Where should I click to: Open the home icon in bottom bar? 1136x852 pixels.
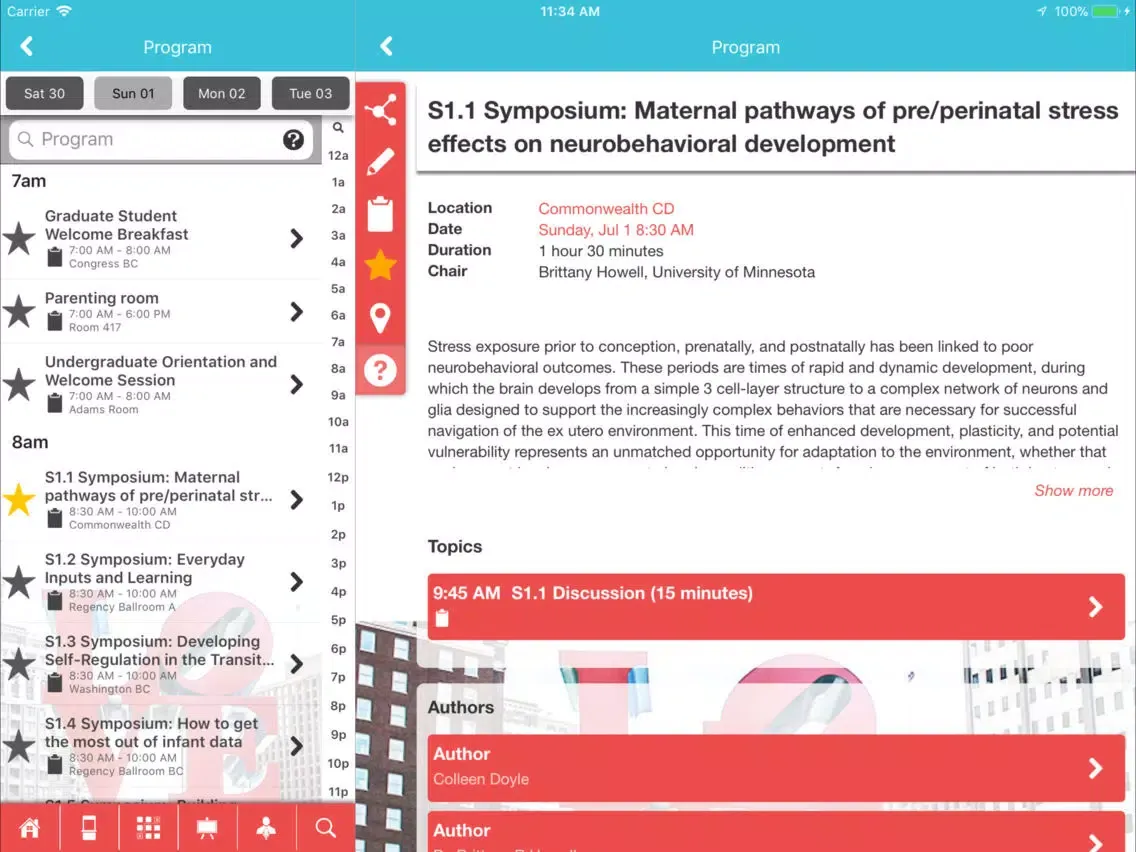(30, 827)
